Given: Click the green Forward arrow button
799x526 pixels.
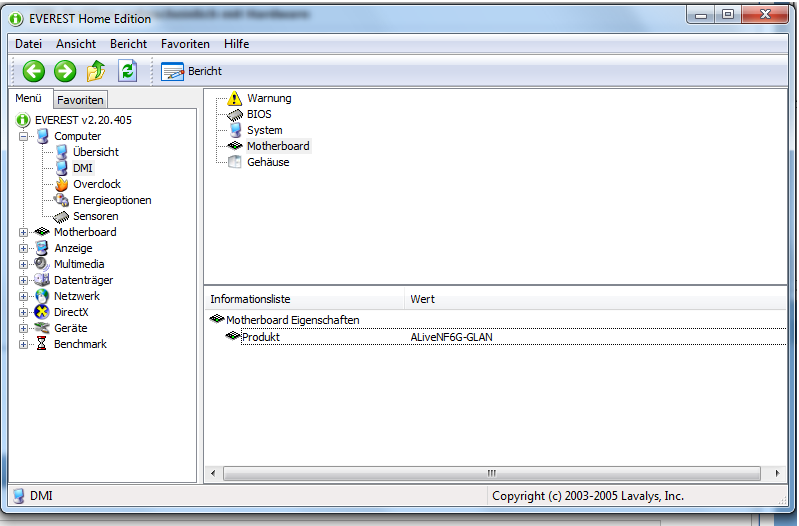Looking at the screenshot, I should 65,71.
